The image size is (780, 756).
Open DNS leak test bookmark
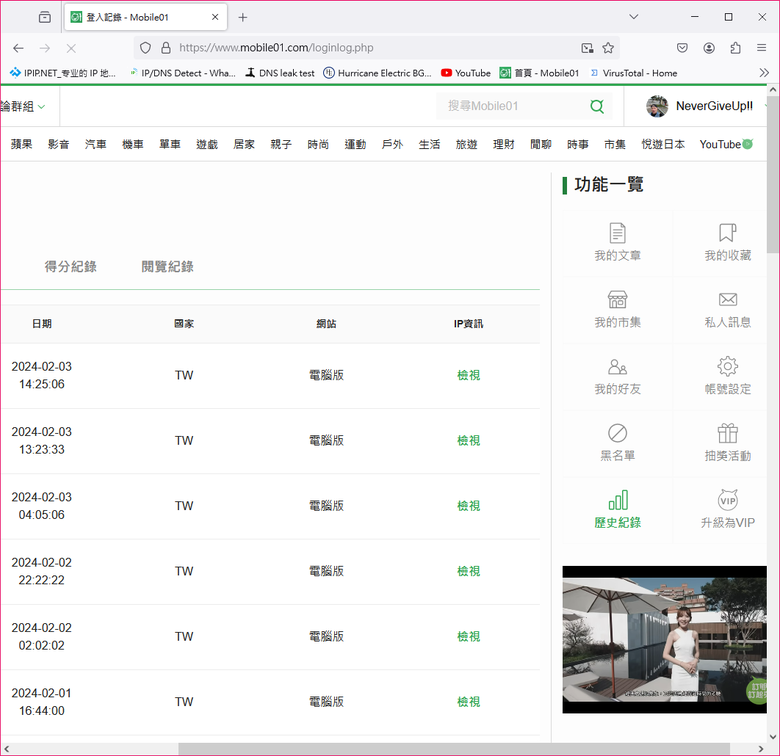tap(280, 73)
